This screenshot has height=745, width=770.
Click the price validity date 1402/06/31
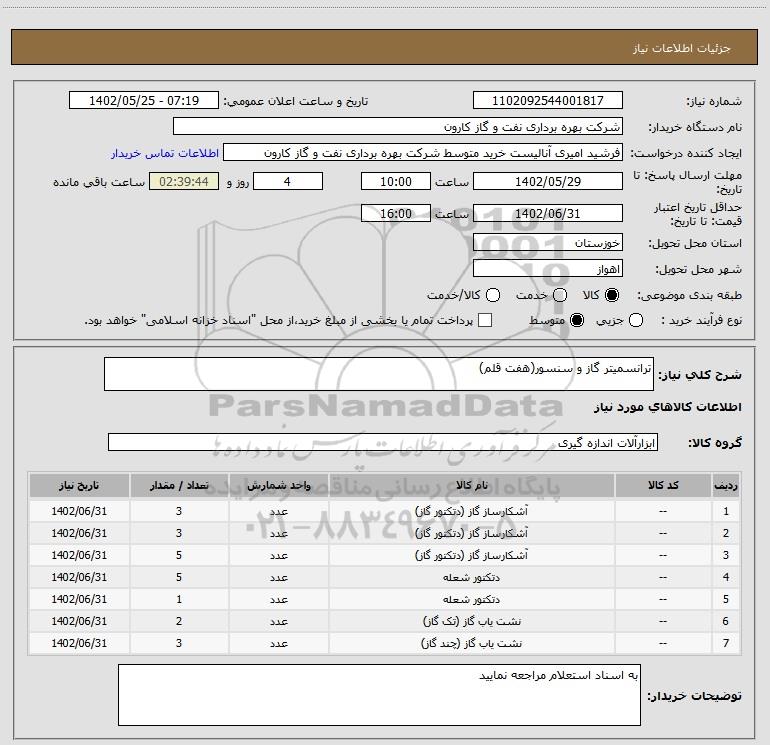(x=548, y=213)
